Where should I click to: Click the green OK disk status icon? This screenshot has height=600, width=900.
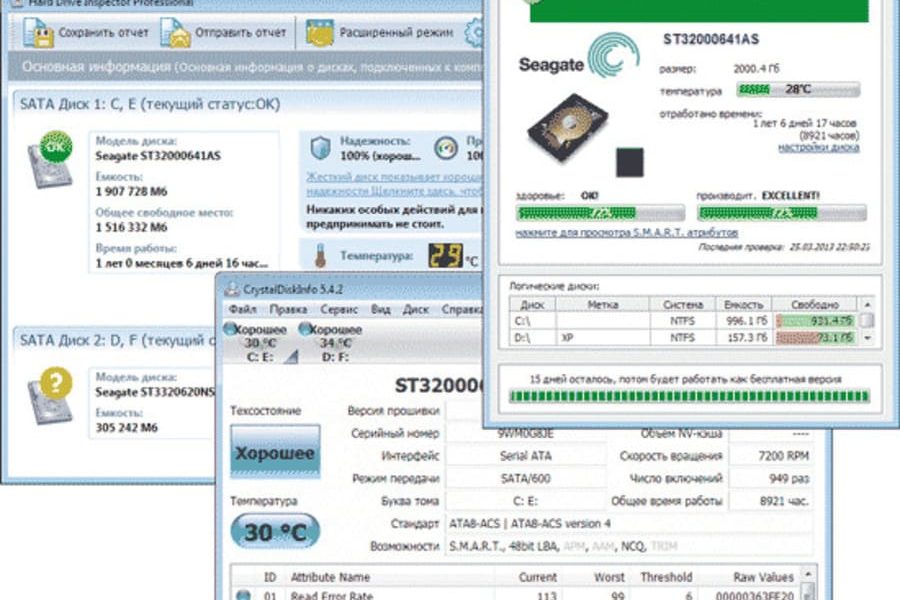(53, 152)
